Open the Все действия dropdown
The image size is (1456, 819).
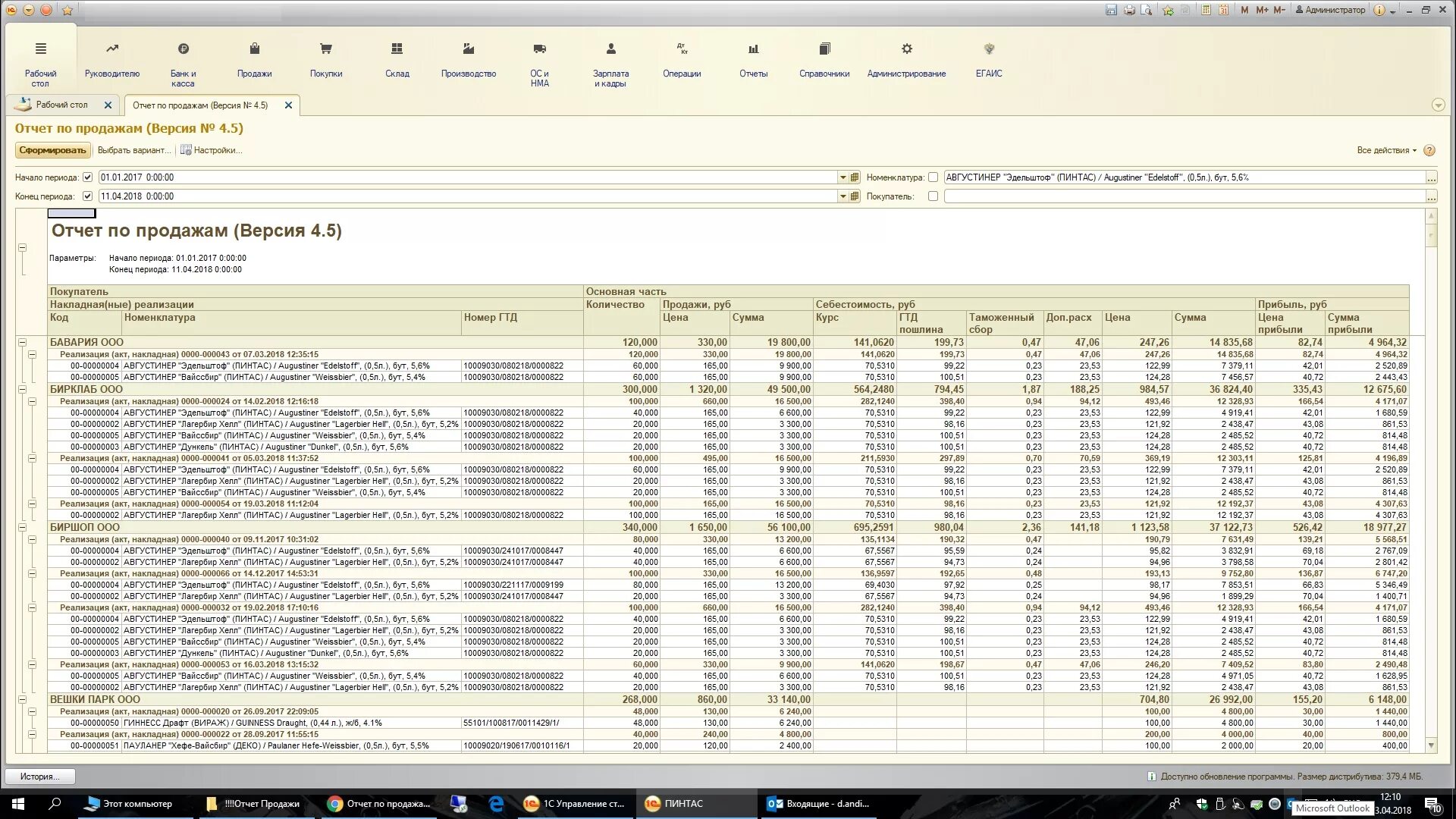[1386, 150]
